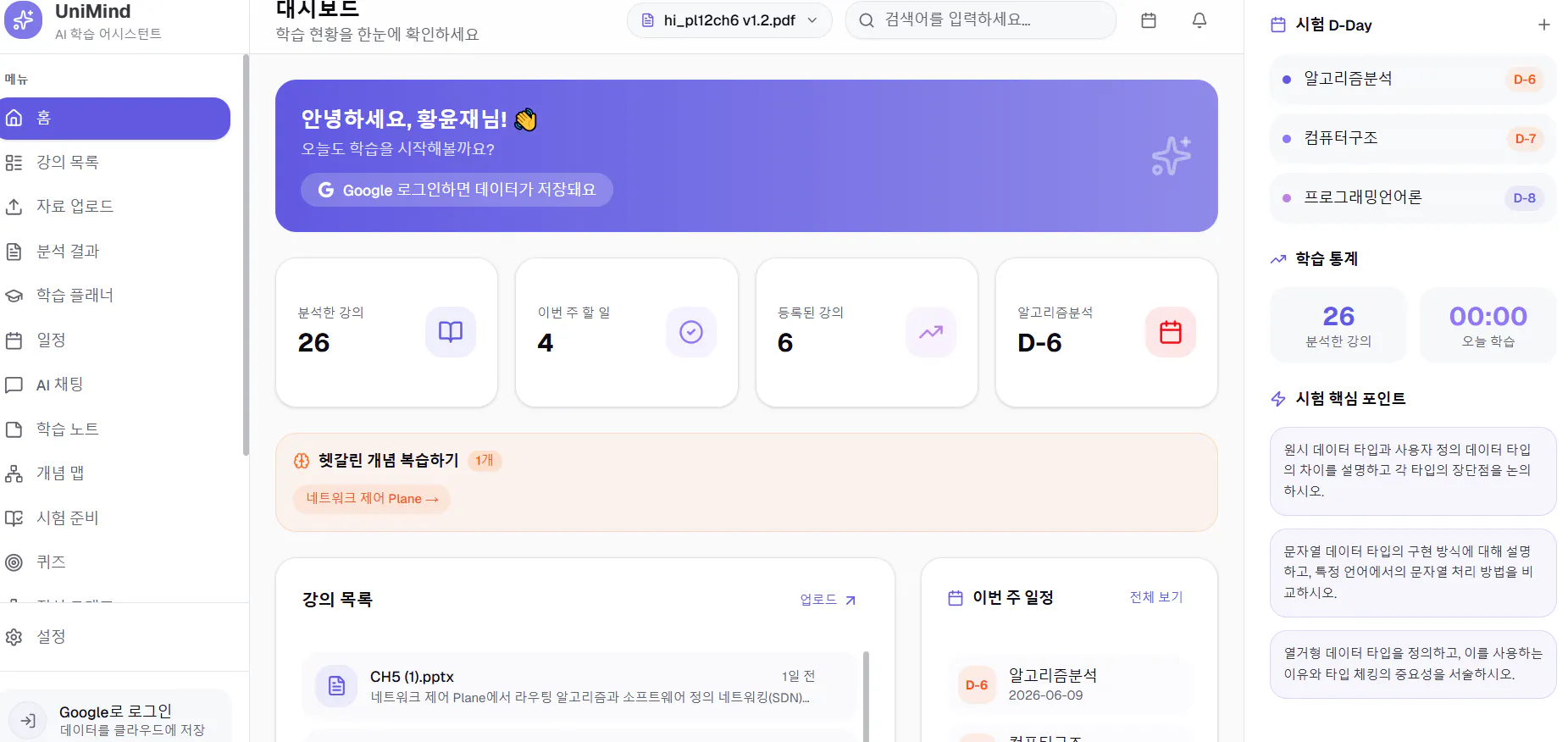Open the hi_pl12ch6 v1.2.pdf file dropdown
The height and width of the screenshot is (742, 1568).
(729, 20)
